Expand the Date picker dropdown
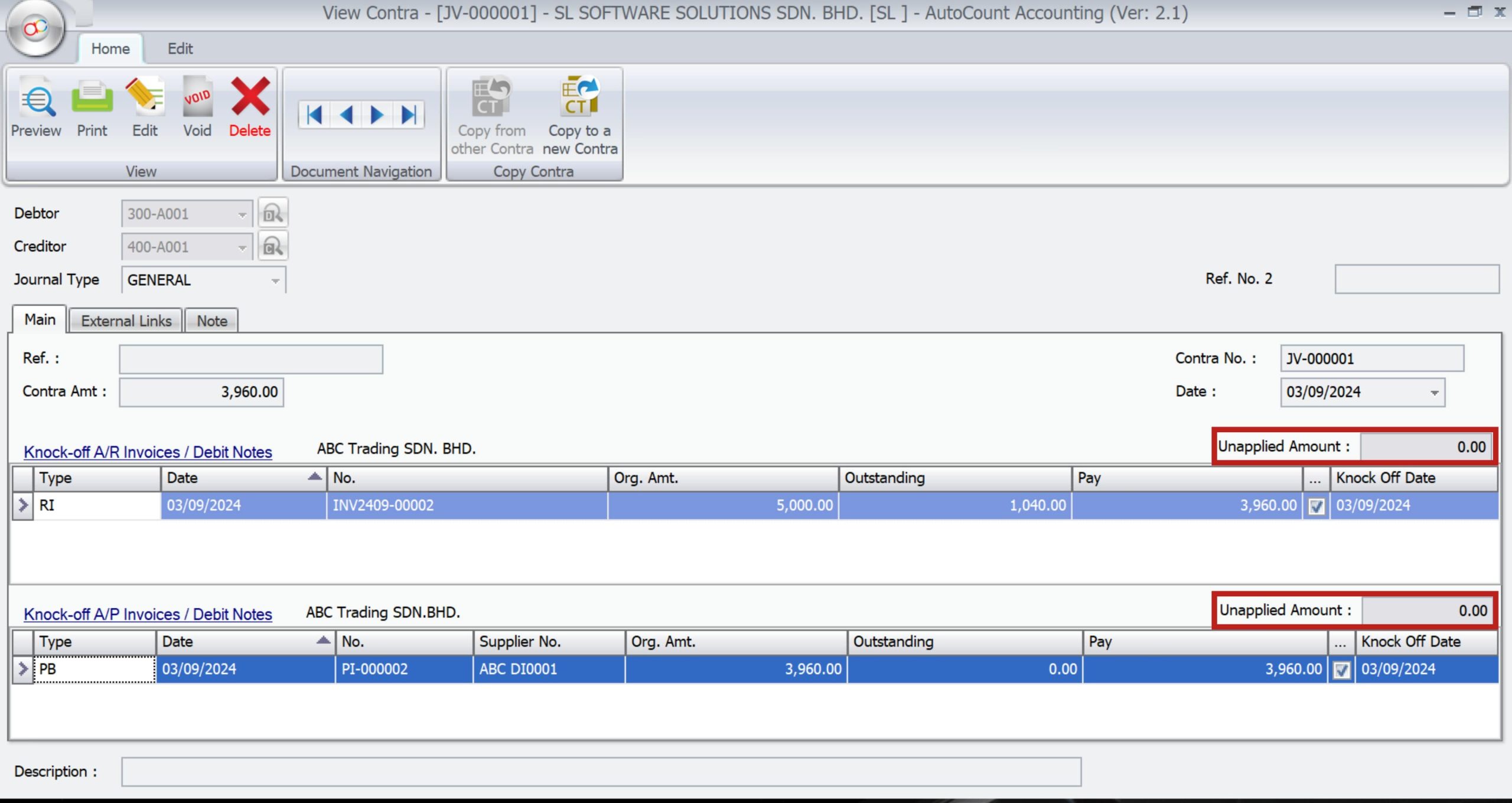Image resolution: width=1512 pixels, height=803 pixels. 1435,391
